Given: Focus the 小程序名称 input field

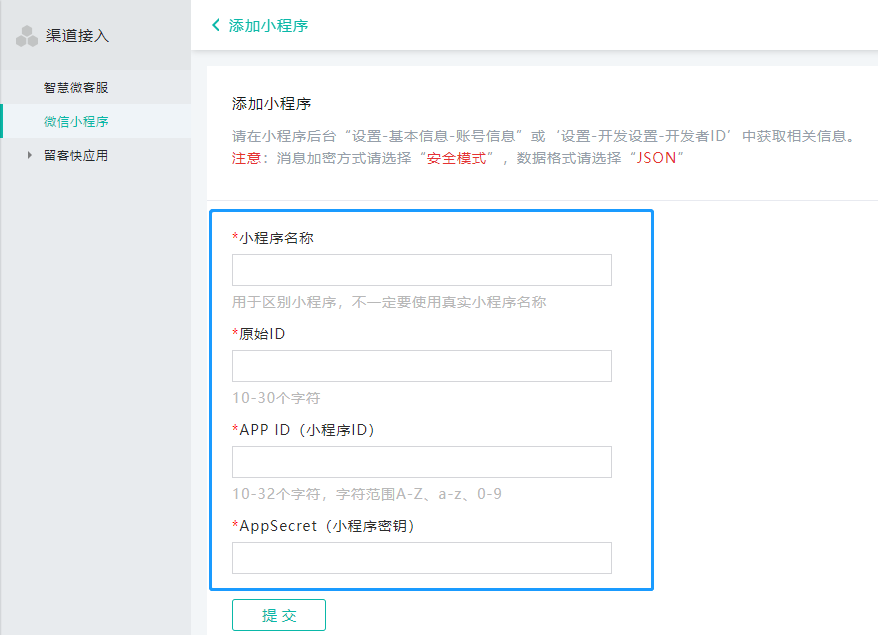Looking at the screenshot, I should tap(421, 270).
